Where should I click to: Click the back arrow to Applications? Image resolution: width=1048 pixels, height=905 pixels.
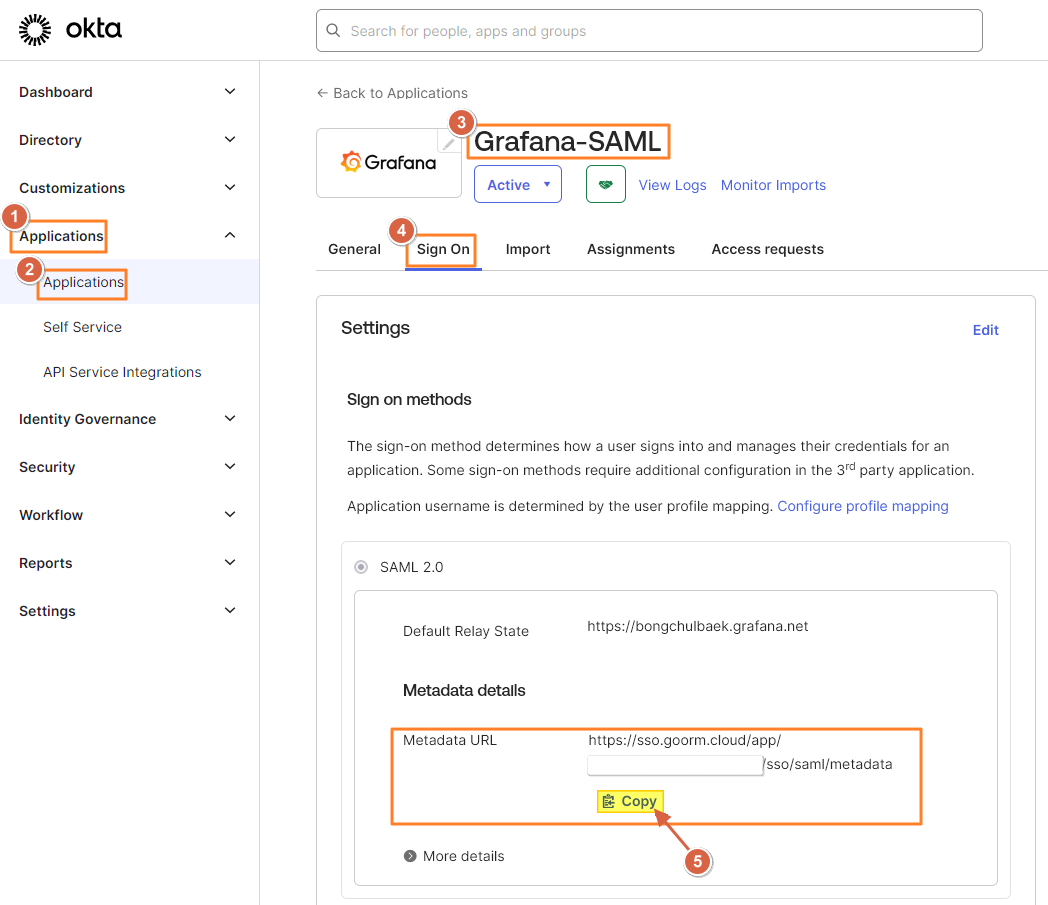[322, 93]
